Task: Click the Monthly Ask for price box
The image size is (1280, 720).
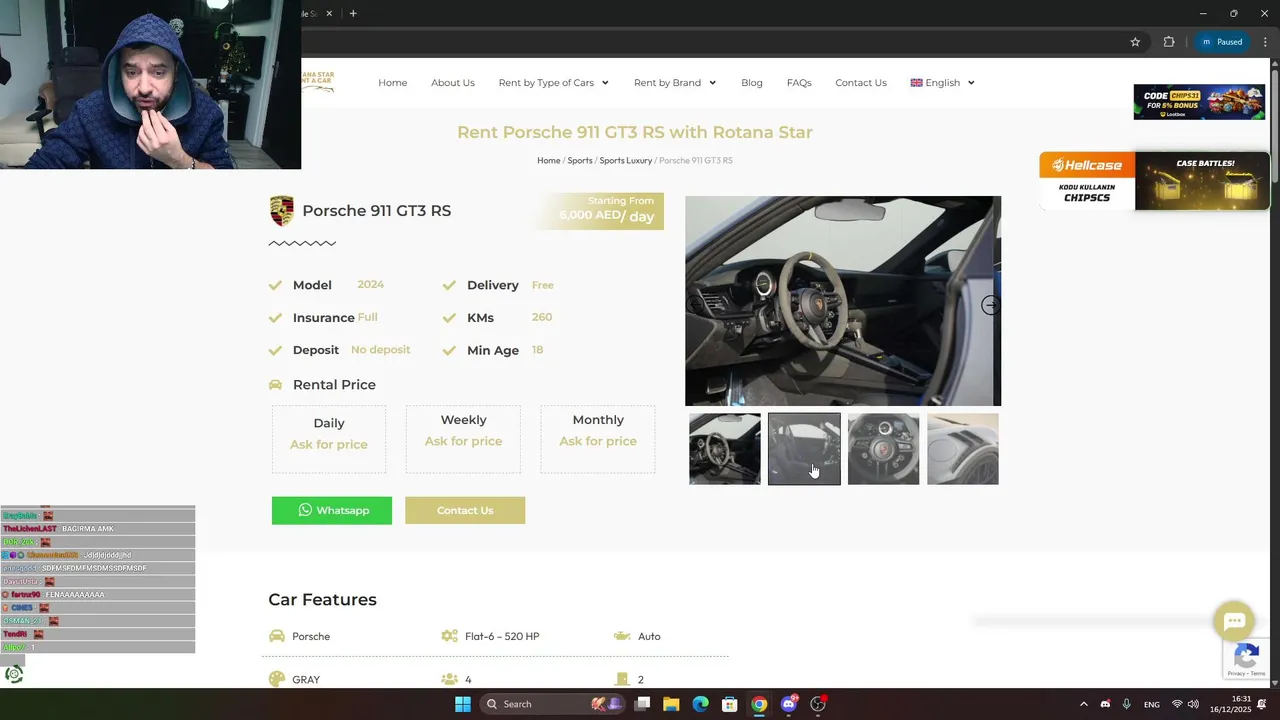Action: (598, 439)
